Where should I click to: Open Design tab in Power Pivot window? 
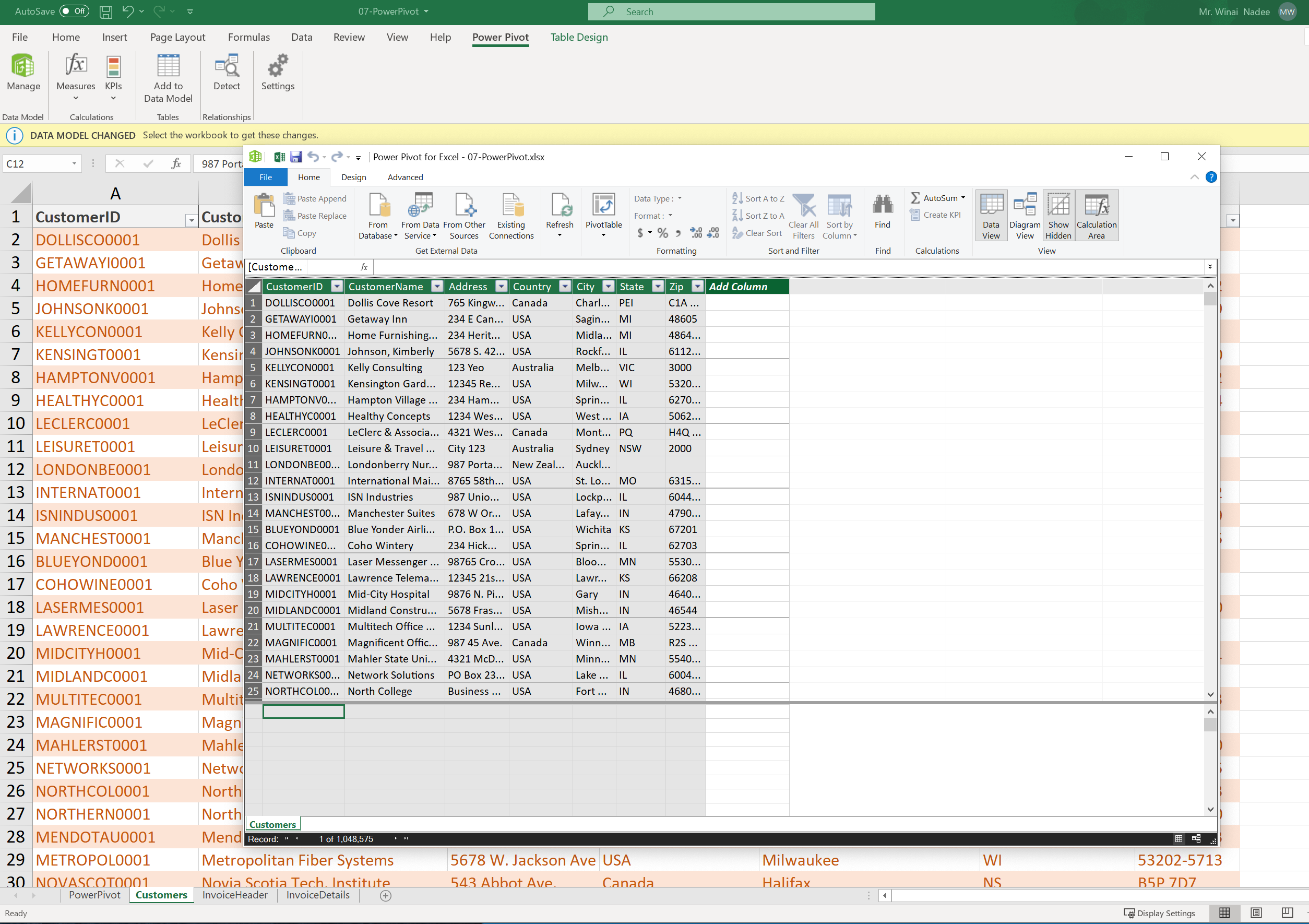click(x=353, y=177)
